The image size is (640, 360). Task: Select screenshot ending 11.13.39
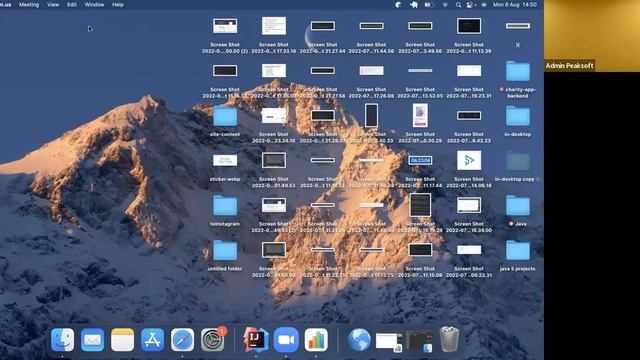point(469,26)
